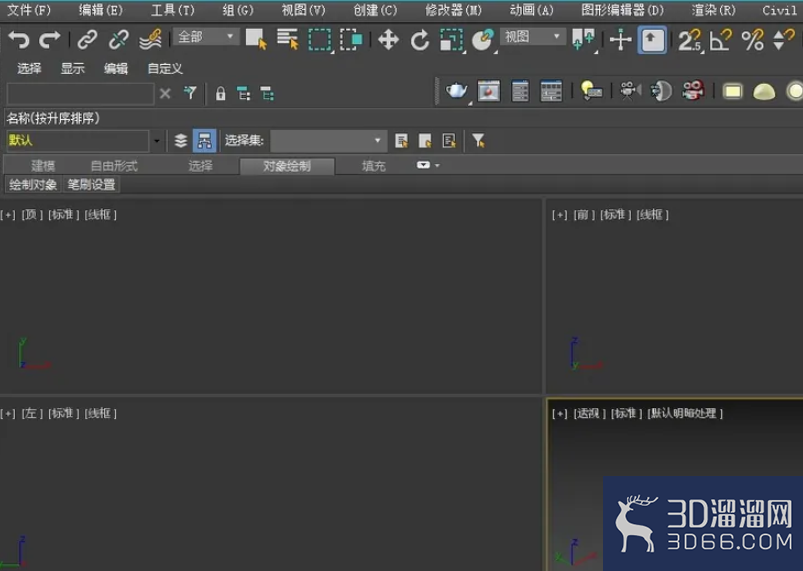Toggle the Keyboard Shortcut Override button
The width and height of the screenshot is (803, 571).
point(652,39)
